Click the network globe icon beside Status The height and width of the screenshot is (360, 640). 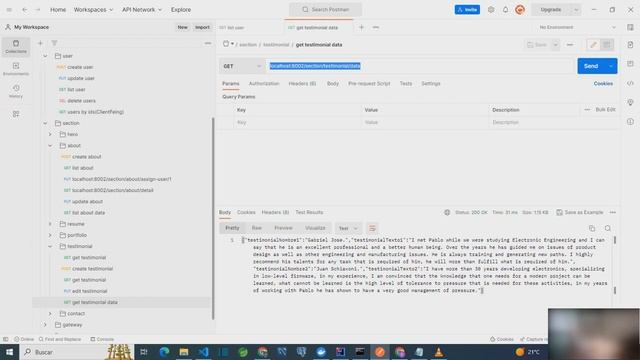click(x=447, y=212)
